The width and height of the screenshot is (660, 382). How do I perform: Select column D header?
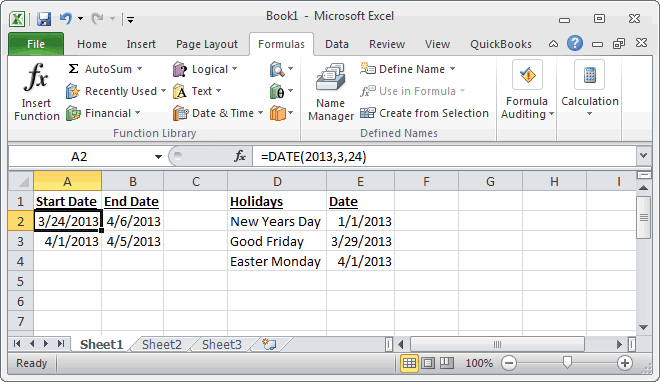pos(277,181)
